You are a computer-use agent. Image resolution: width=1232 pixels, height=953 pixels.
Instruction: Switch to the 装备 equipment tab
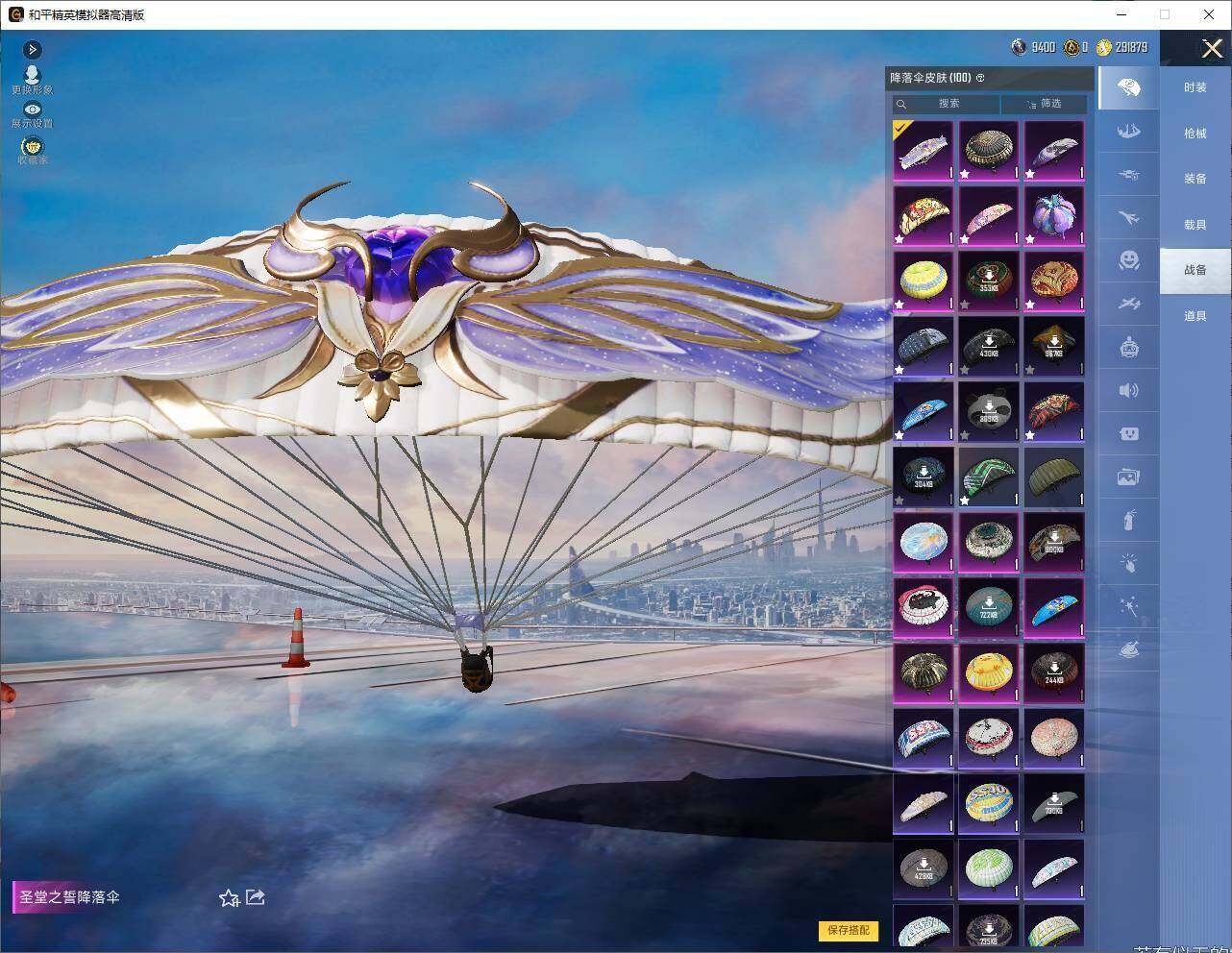pos(1195,179)
